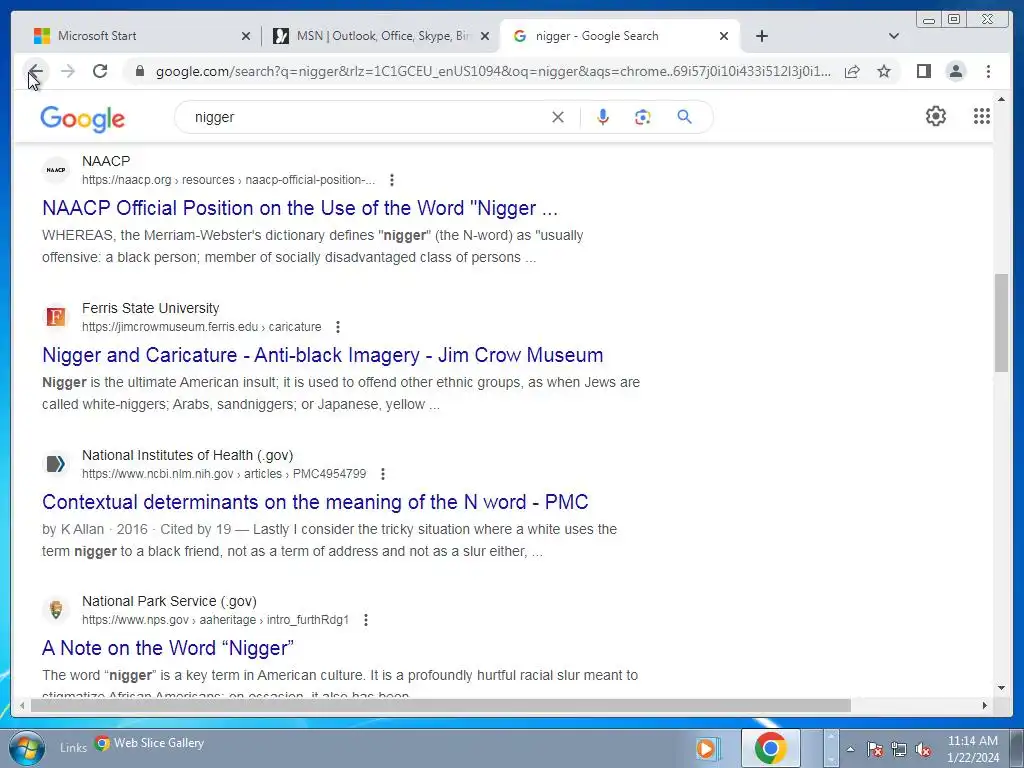Open more options beside the NIH result
This screenshot has width=1024, height=768.
click(x=383, y=473)
